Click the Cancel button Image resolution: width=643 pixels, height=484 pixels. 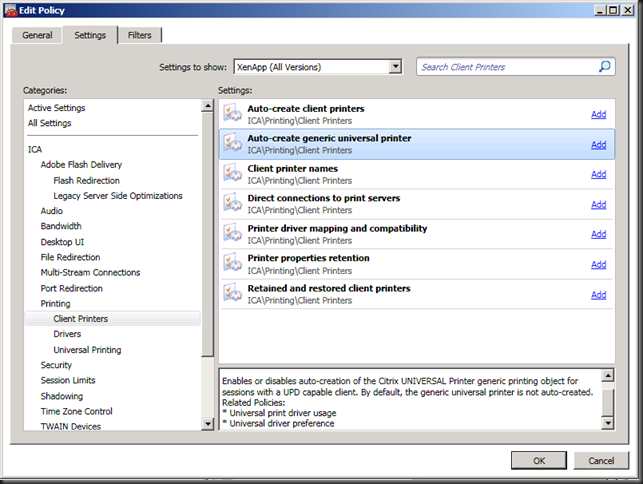pyautogui.click(x=601, y=461)
